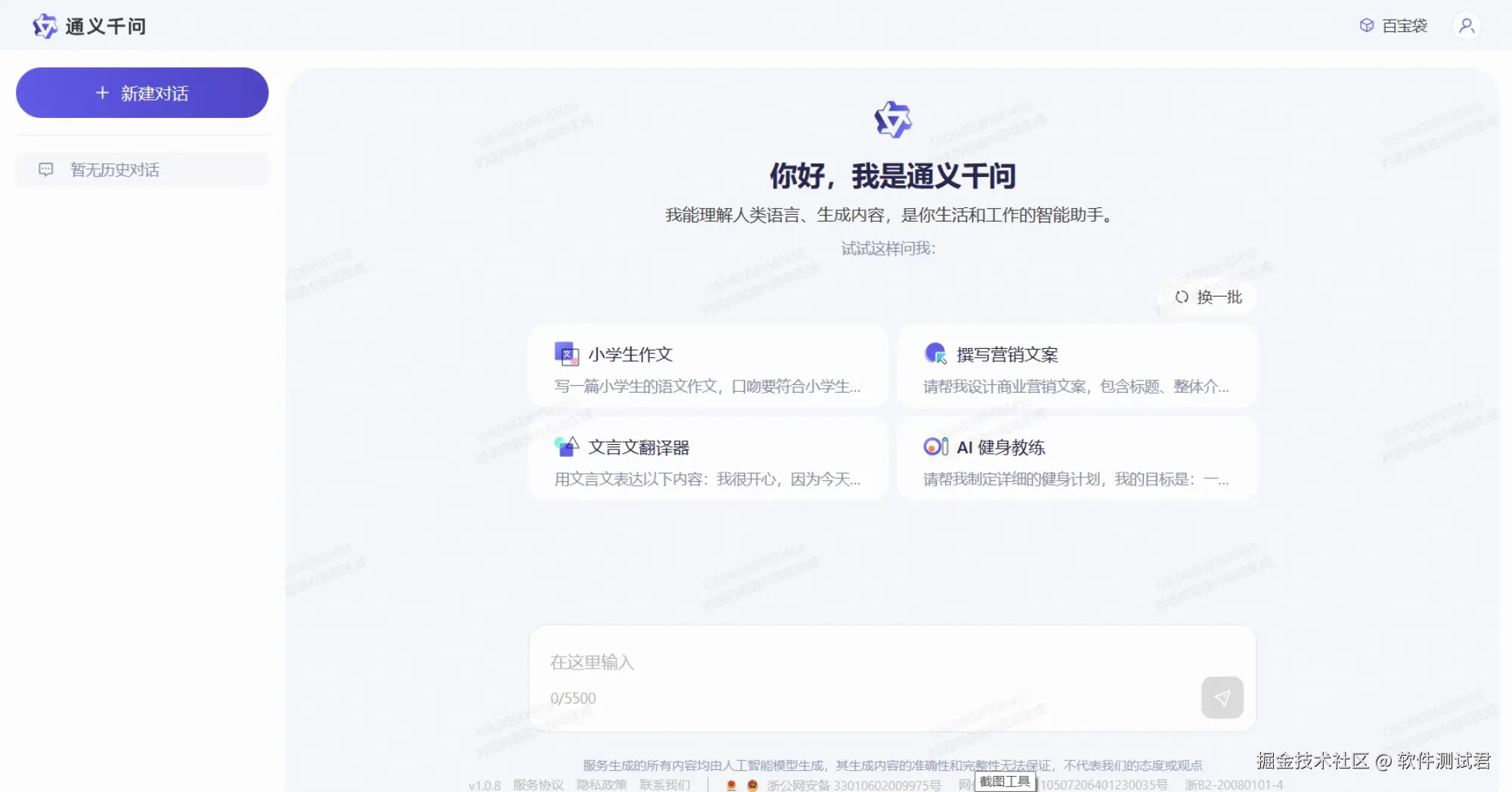Screen dimensions: 1512x792
Task: Select the AI 健身教练 prompt title
Action: 1001,447
